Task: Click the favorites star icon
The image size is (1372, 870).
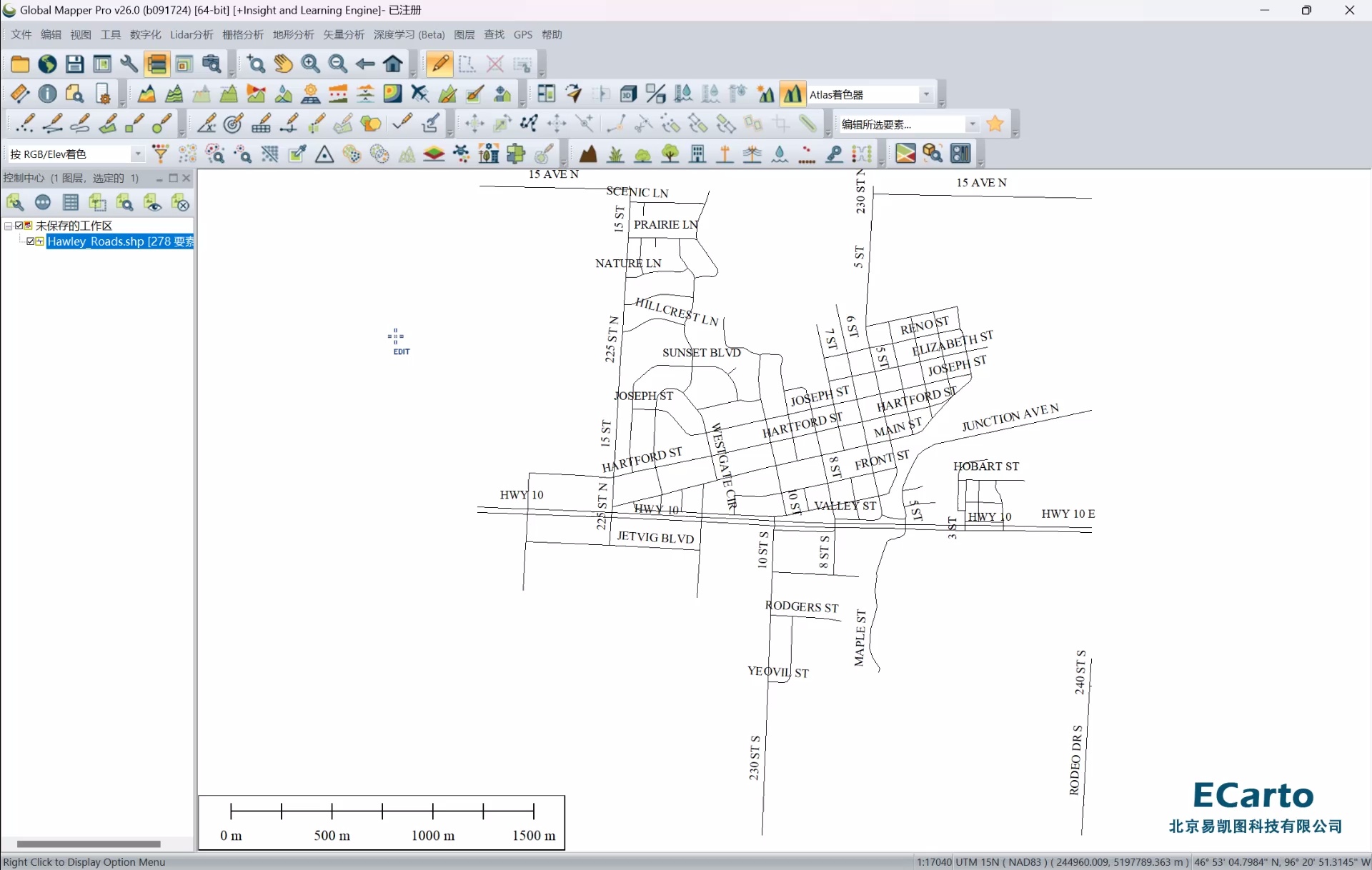Action: (x=995, y=124)
